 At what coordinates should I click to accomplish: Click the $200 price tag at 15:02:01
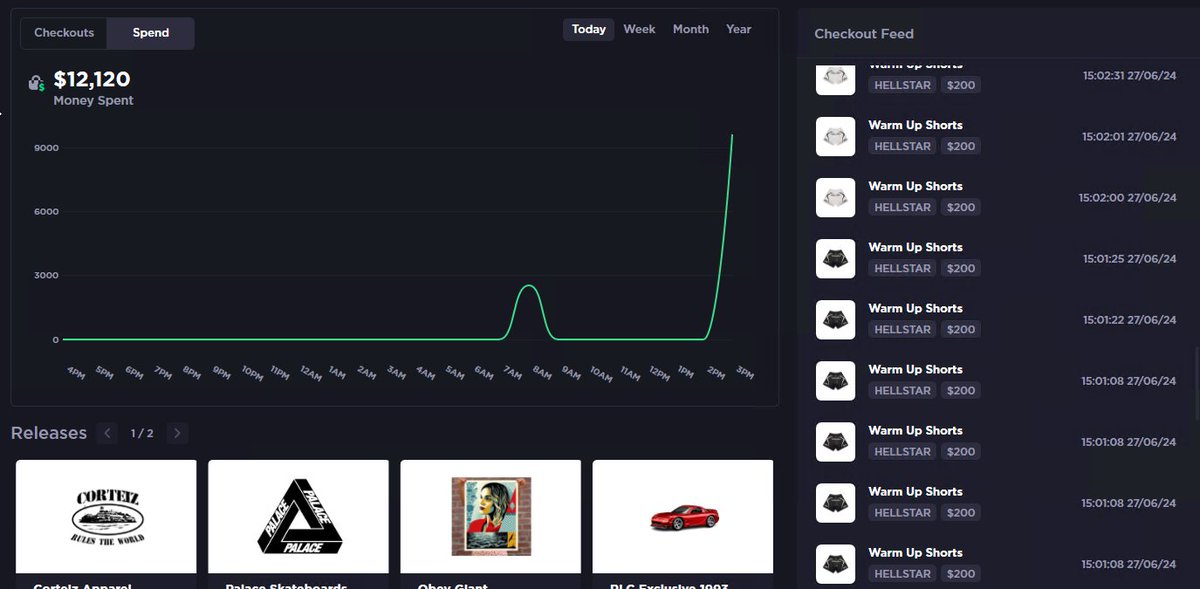961,146
